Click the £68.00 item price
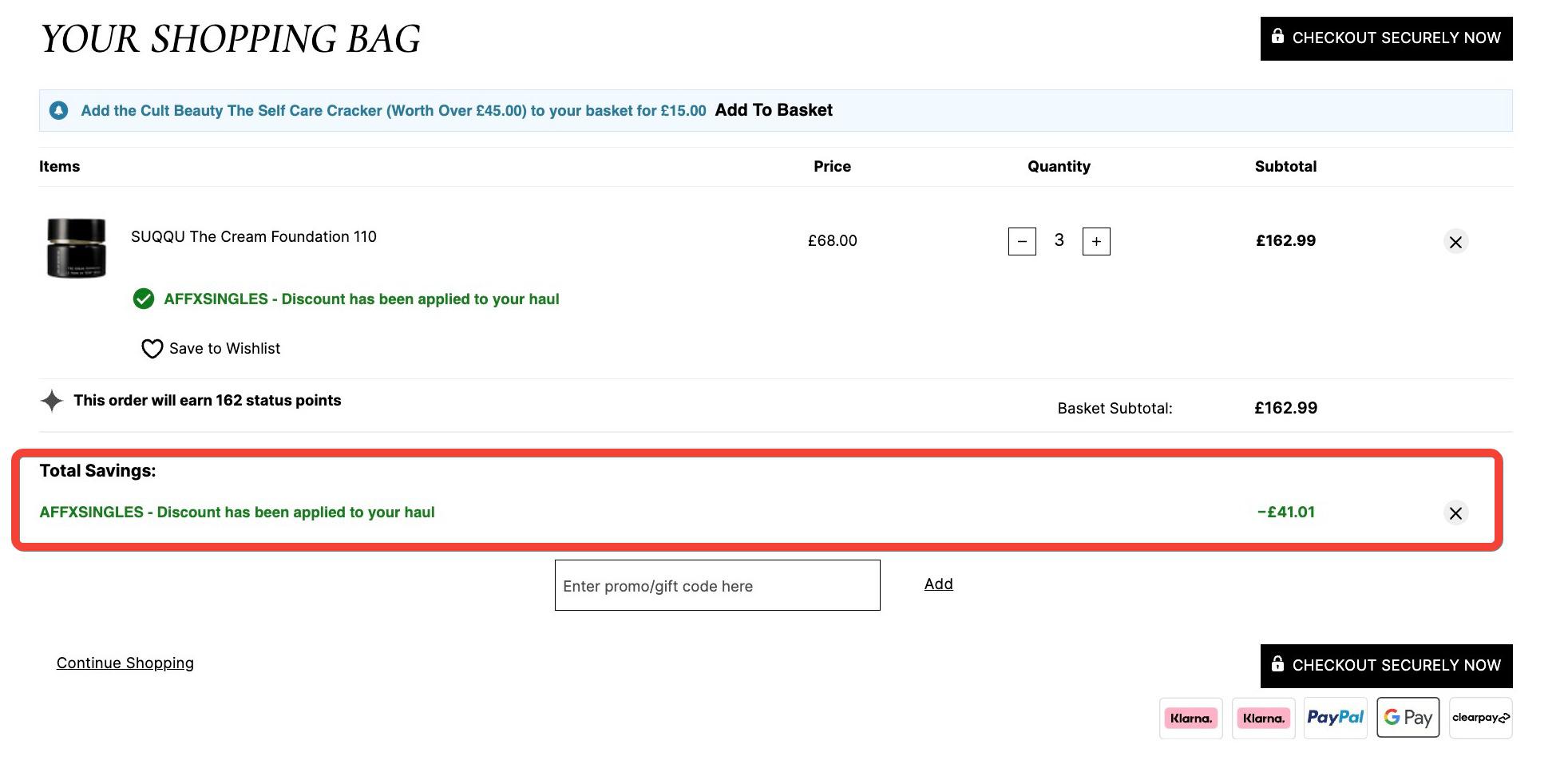The image size is (1568, 760). (833, 241)
